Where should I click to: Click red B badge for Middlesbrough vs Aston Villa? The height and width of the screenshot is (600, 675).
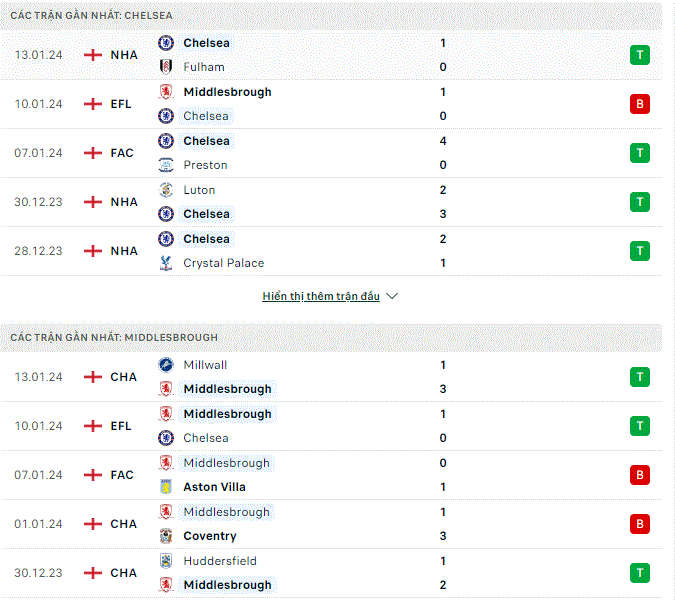coord(640,475)
